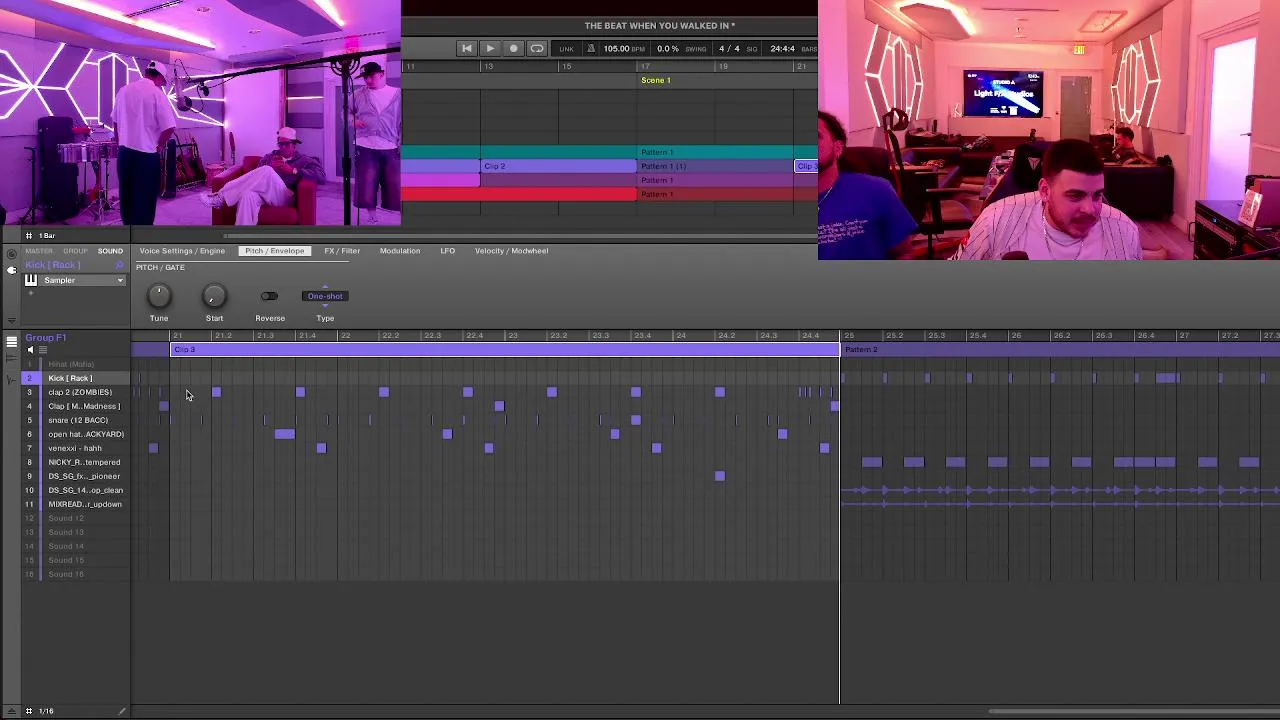Select empty Sound 16 slot
The height and width of the screenshot is (720, 1280).
coord(76,574)
